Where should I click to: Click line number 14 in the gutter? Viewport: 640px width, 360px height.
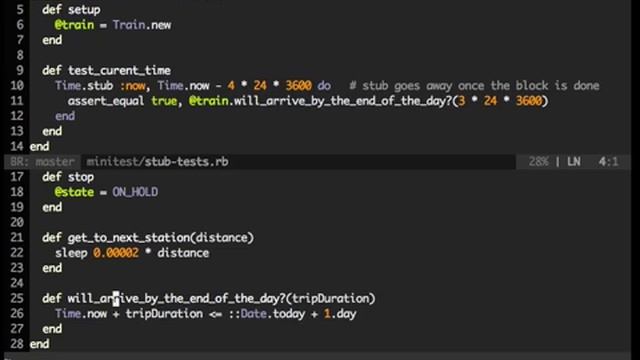[x=17, y=146]
